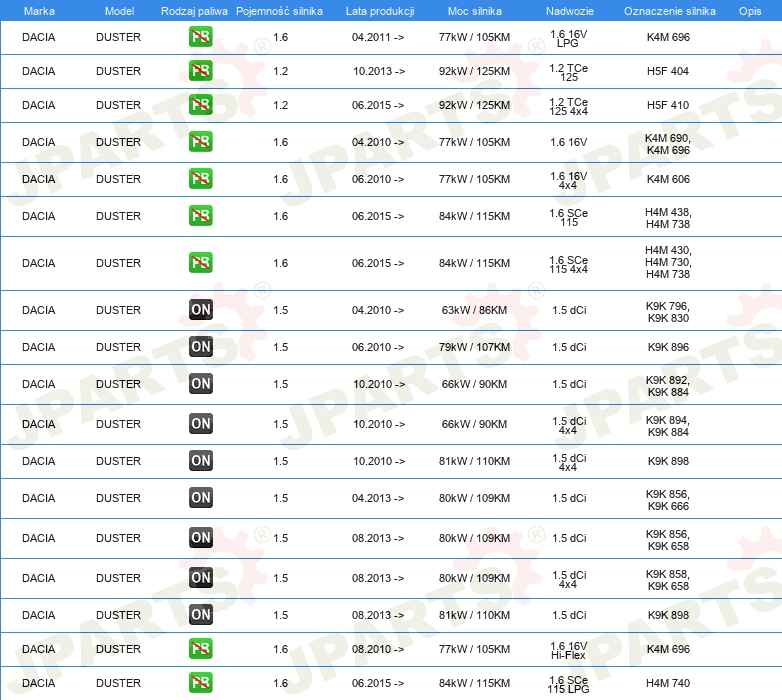
Task: Click diesel ON icon in K9K 896 row
Action: coord(200,347)
